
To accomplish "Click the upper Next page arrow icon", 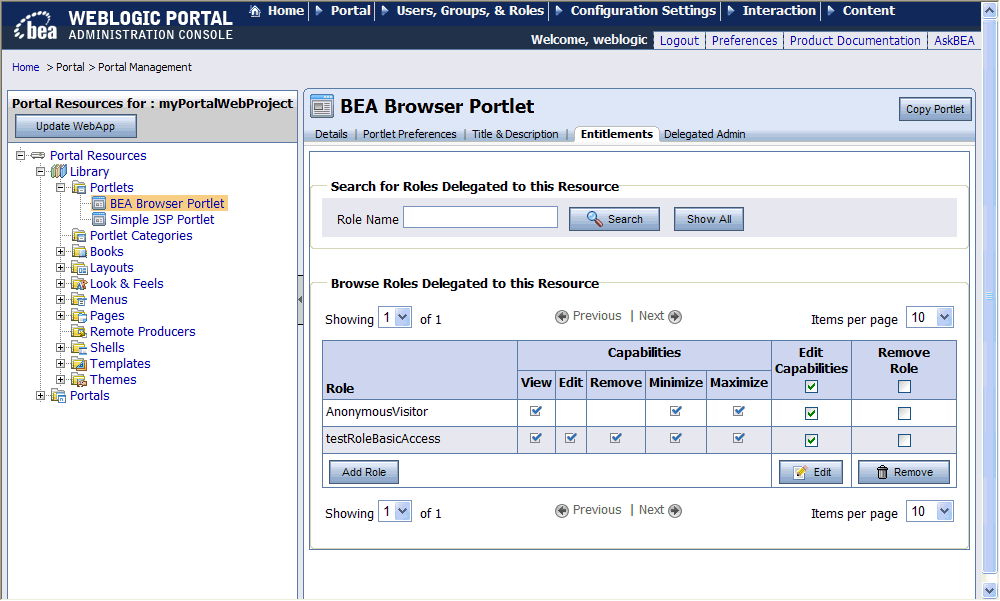I will pos(675,316).
